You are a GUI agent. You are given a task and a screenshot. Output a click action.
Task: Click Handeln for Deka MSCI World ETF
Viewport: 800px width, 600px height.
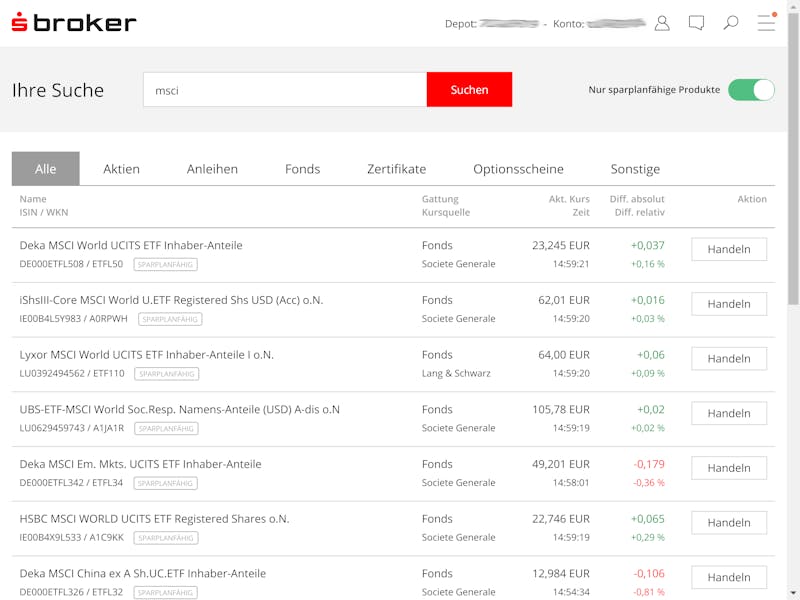(729, 249)
